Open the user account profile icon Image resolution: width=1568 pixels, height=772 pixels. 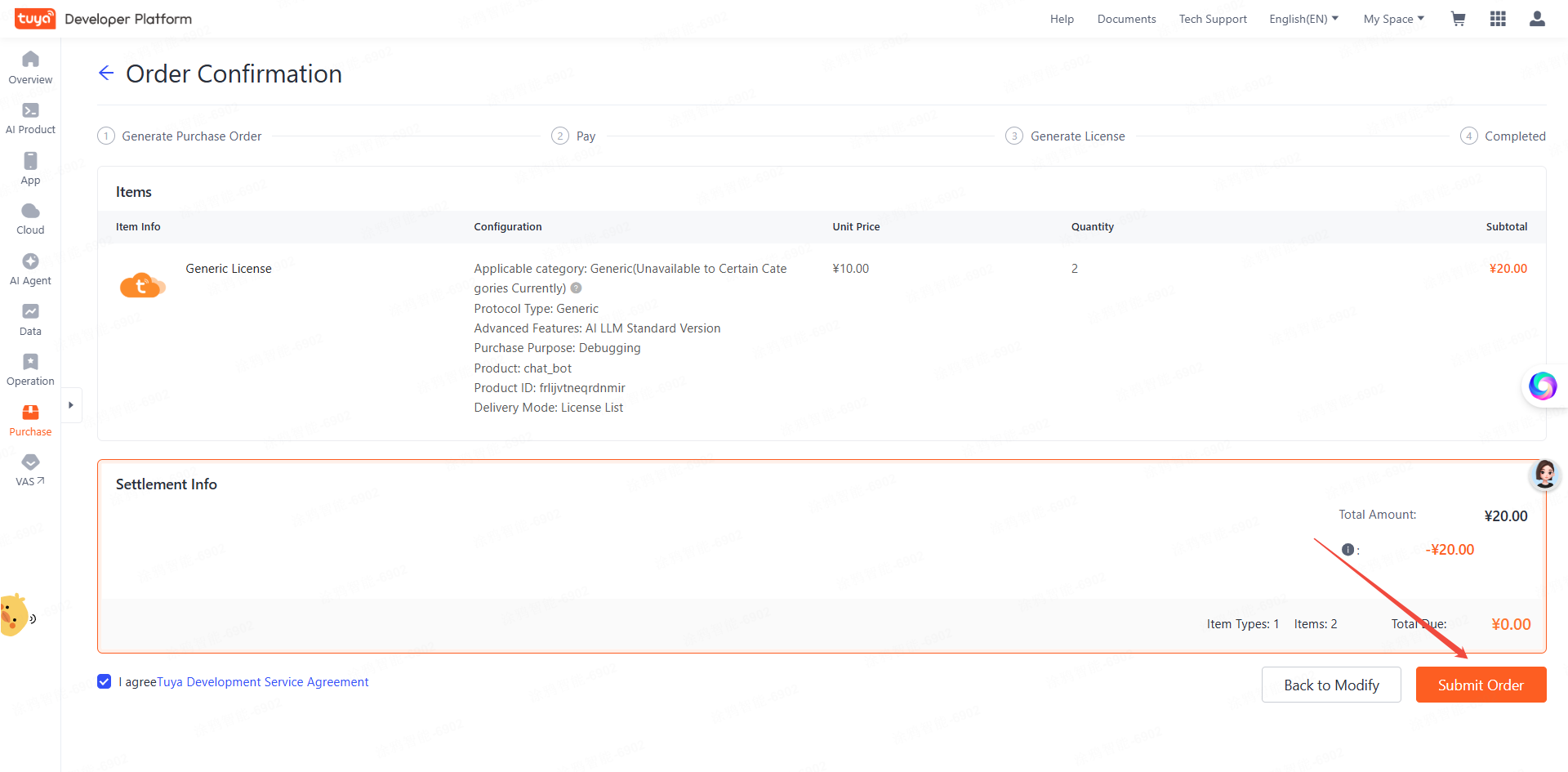pyautogui.click(x=1537, y=19)
